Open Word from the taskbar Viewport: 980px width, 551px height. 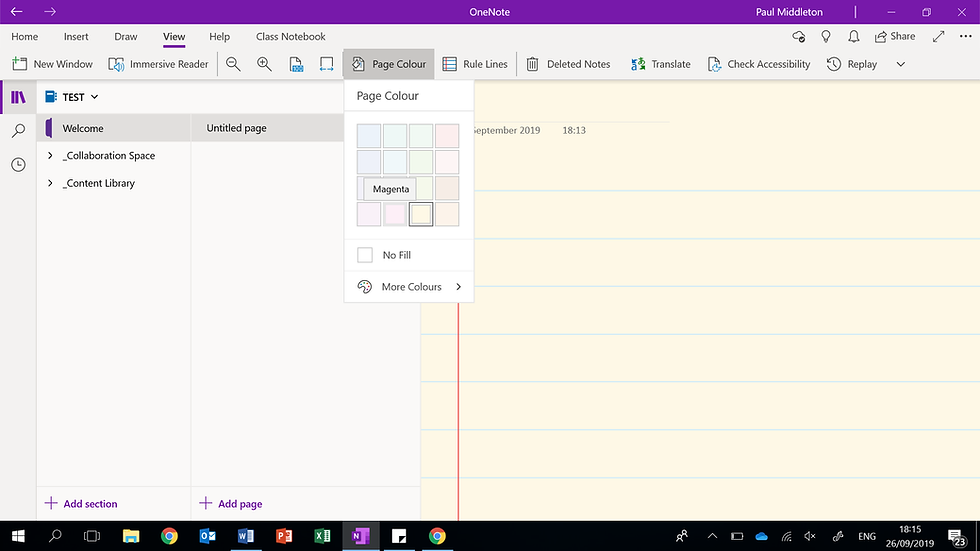point(246,536)
